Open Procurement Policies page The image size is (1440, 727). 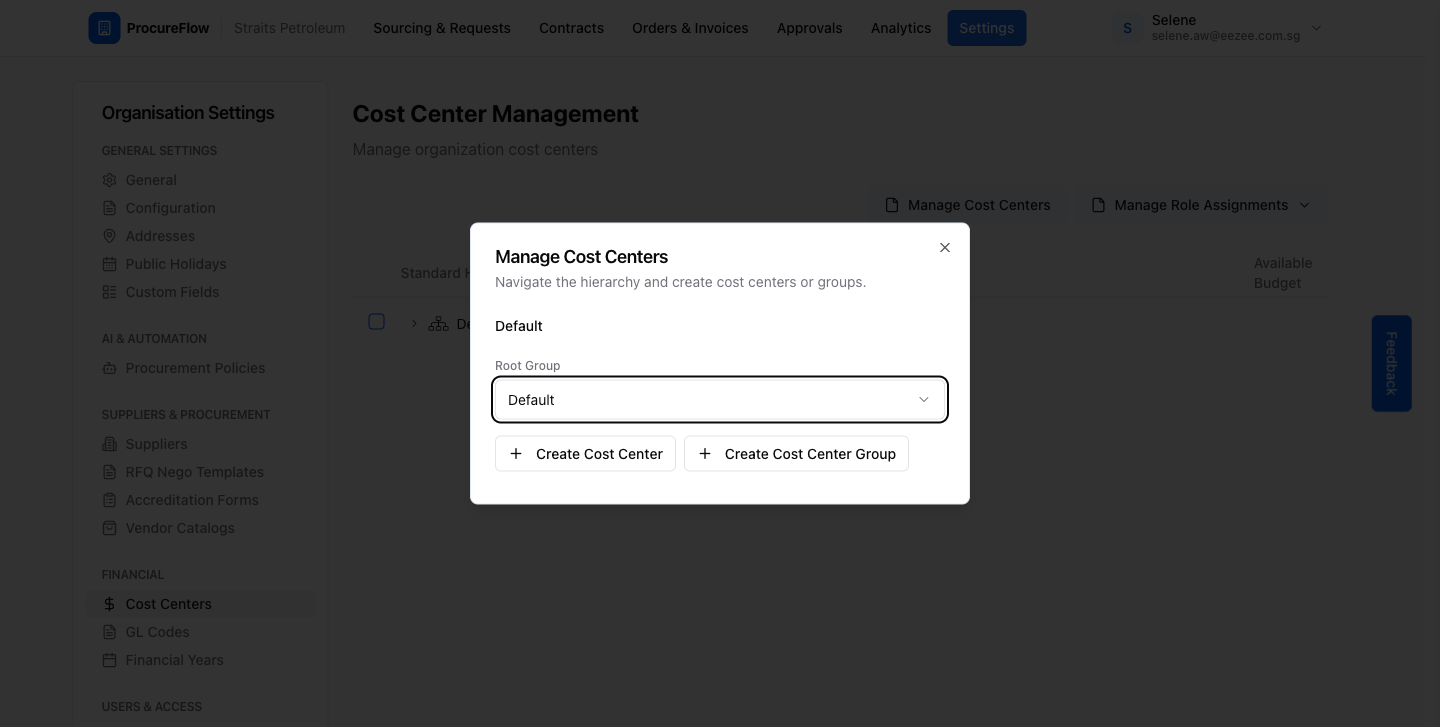pos(195,368)
